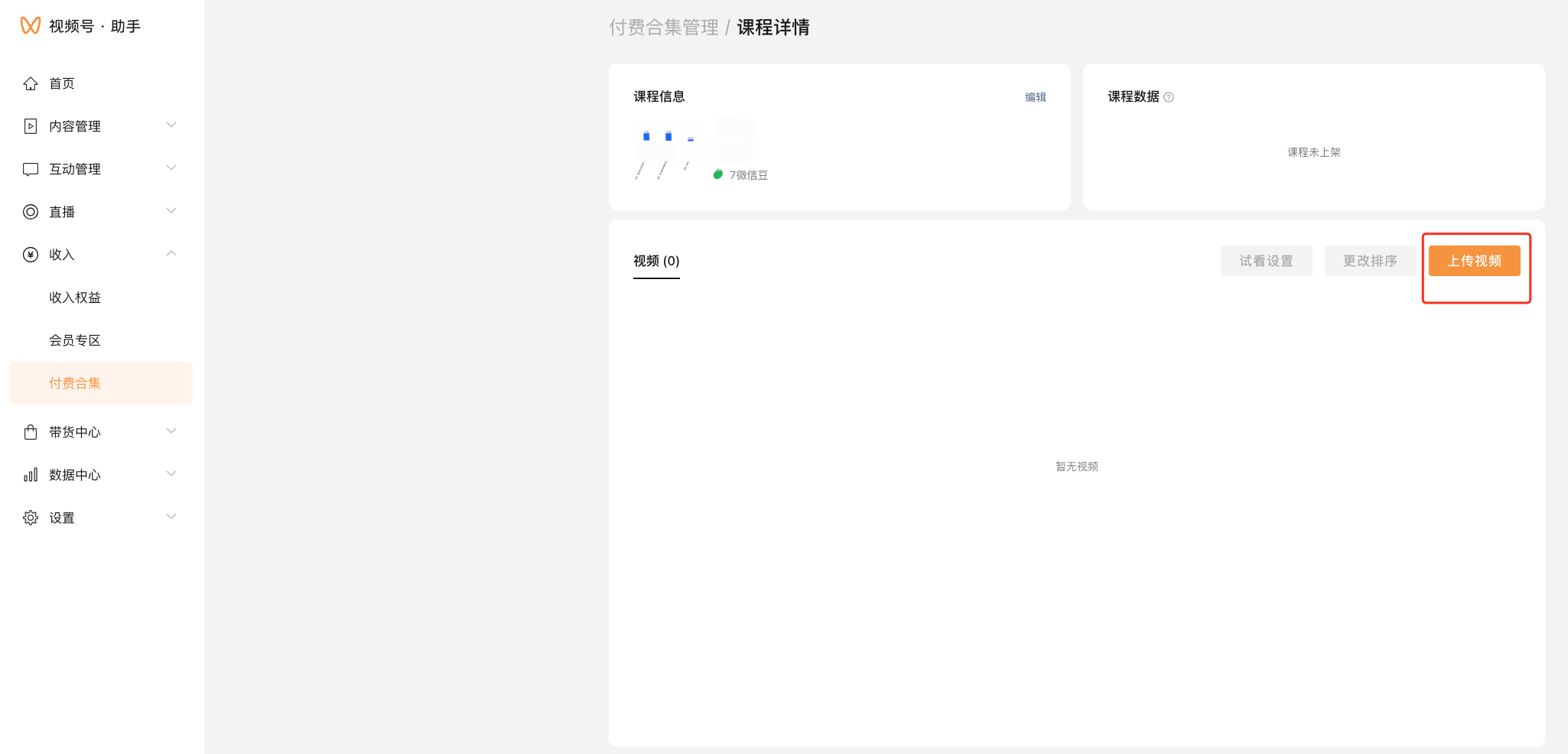
Task: Select the 收入 income yen icon
Action: (x=31, y=254)
